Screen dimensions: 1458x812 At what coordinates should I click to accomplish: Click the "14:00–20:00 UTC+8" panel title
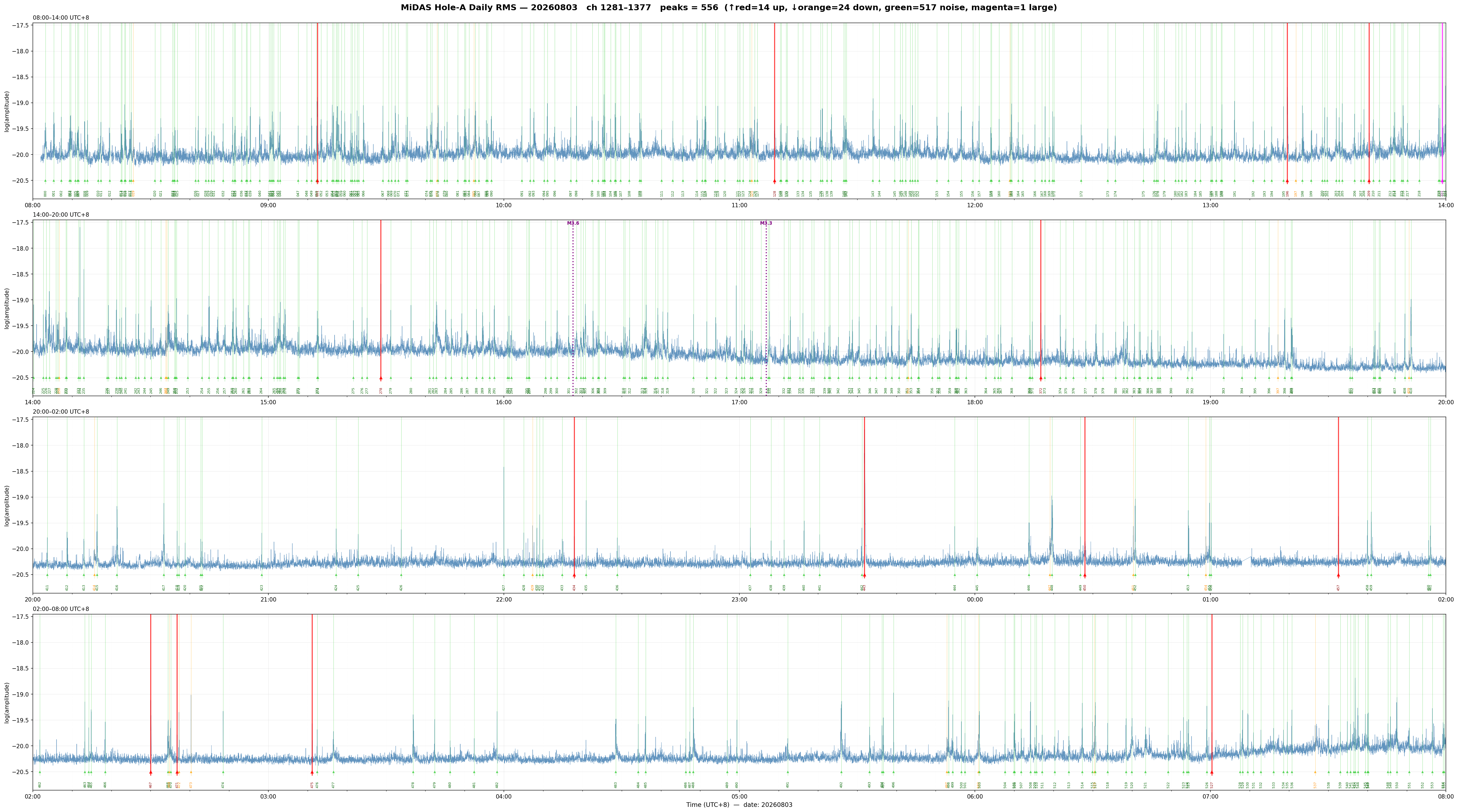[61, 215]
